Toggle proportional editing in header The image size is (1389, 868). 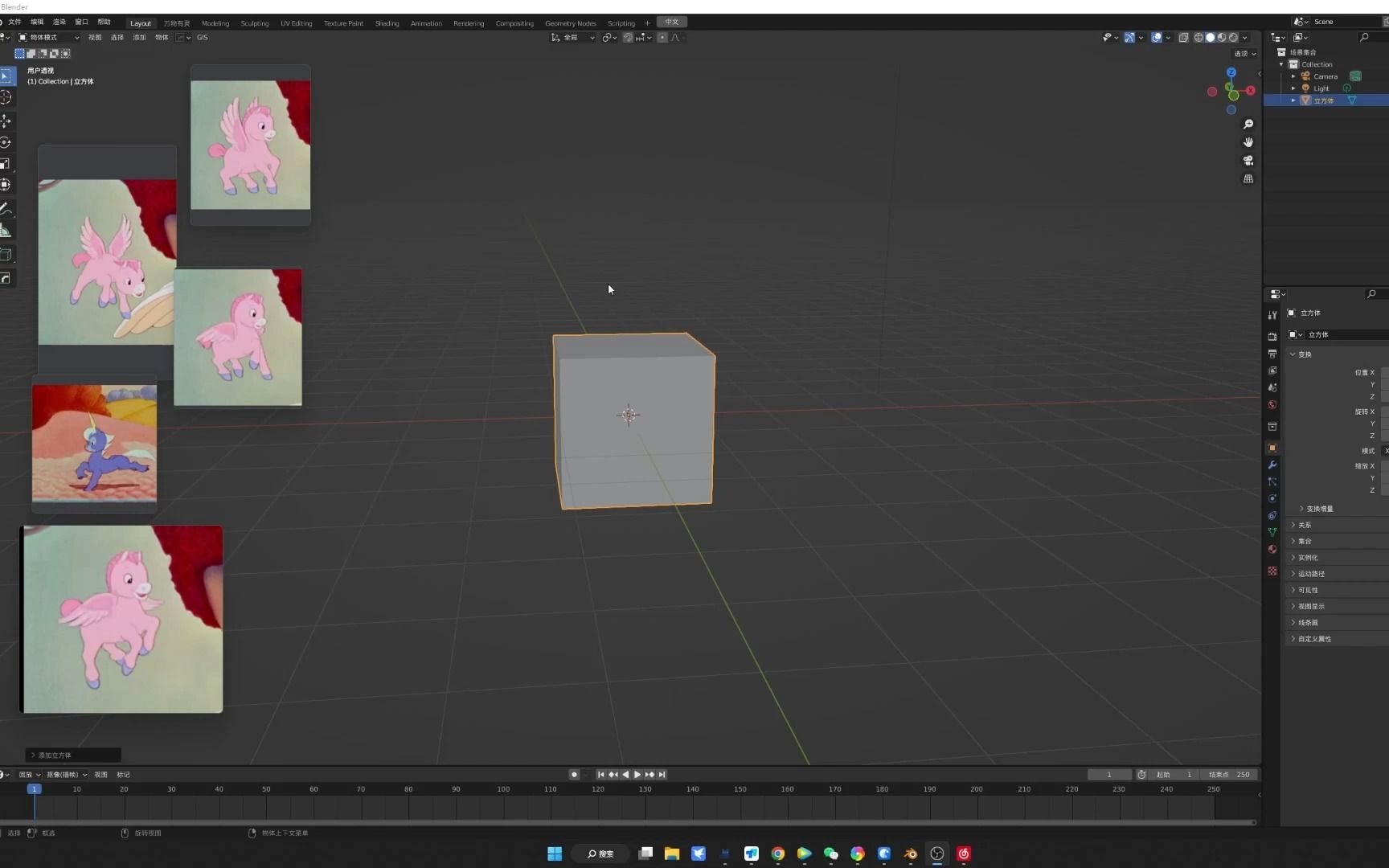click(662, 37)
